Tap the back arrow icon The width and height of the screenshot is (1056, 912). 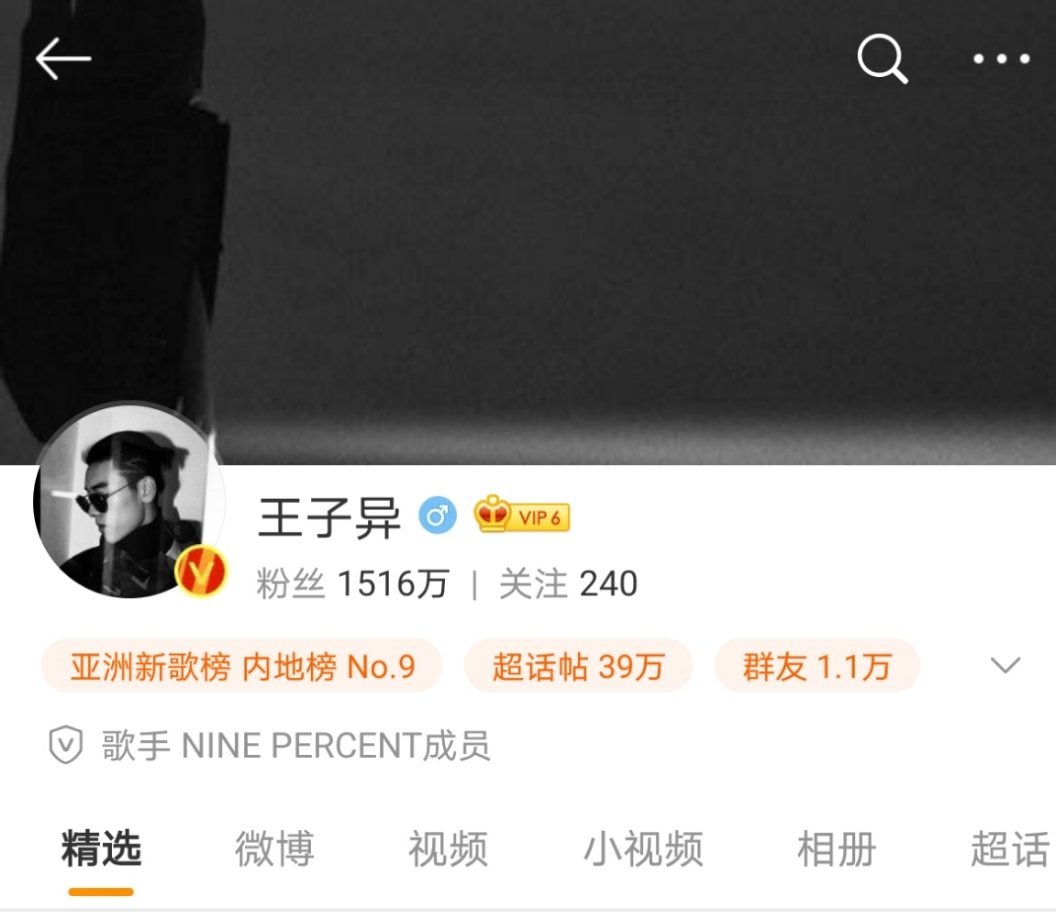click(63, 59)
